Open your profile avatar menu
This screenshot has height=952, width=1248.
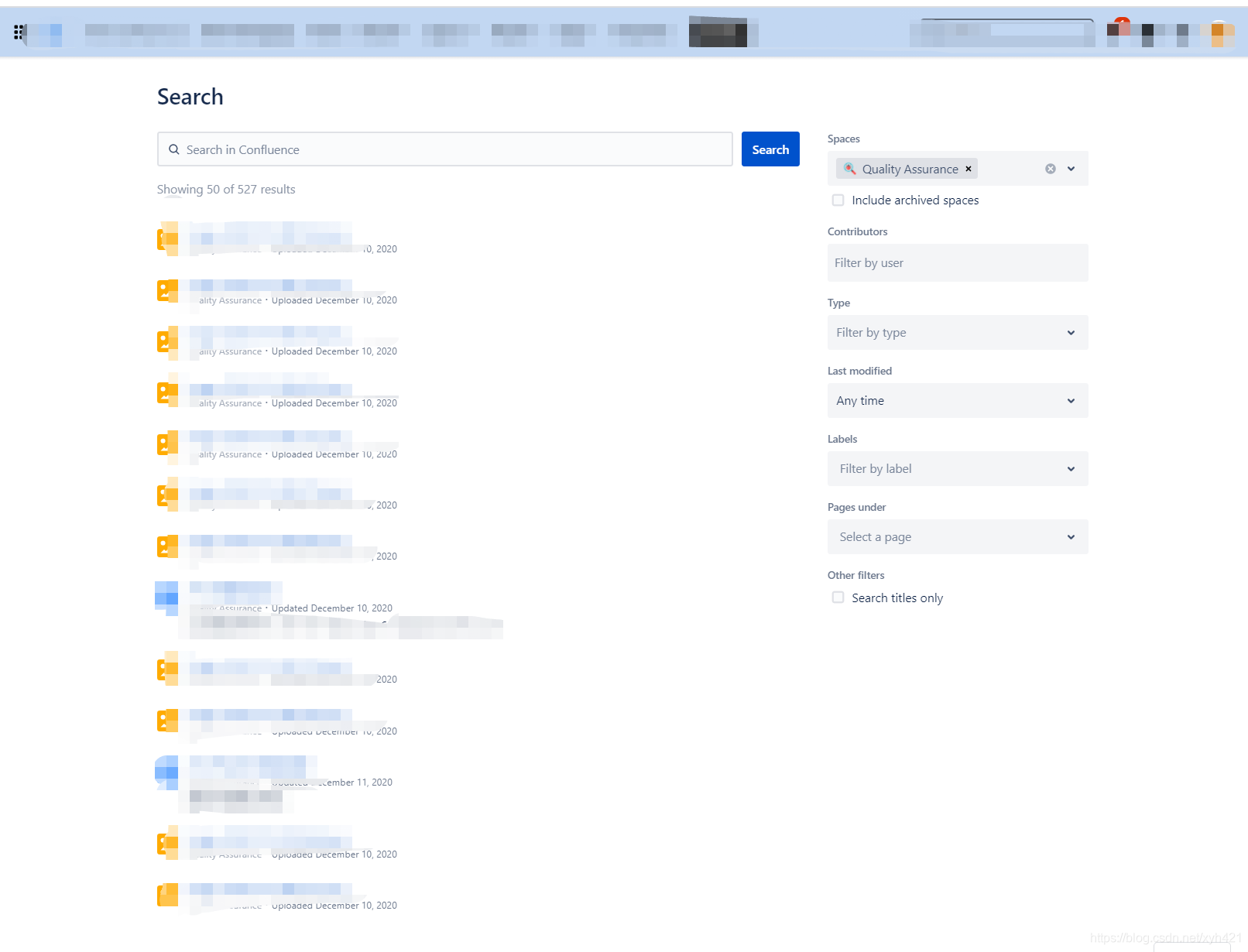pos(1219,33)
